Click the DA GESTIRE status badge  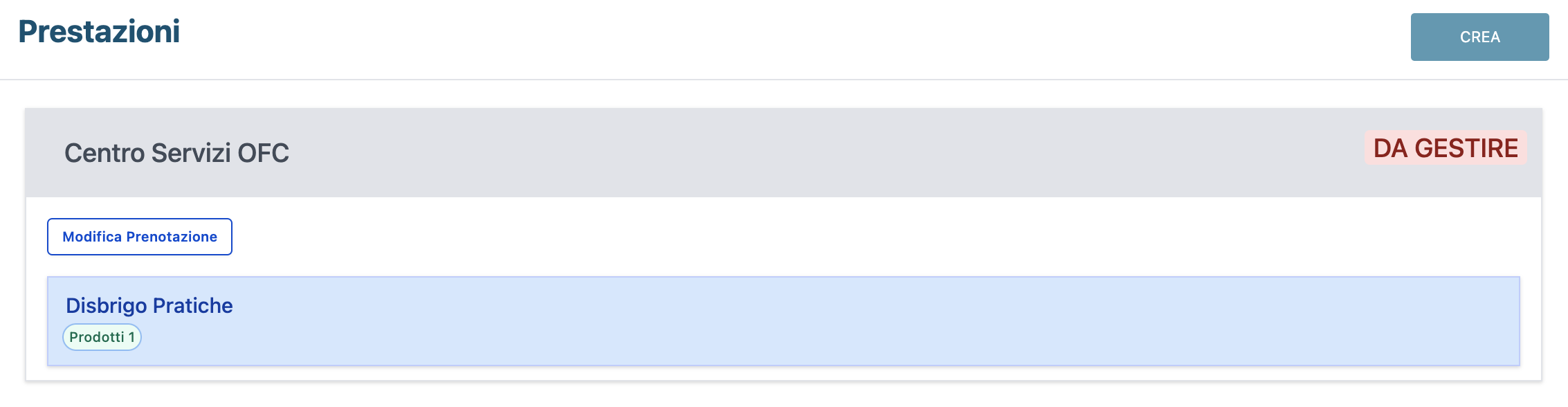[1445, 148]
